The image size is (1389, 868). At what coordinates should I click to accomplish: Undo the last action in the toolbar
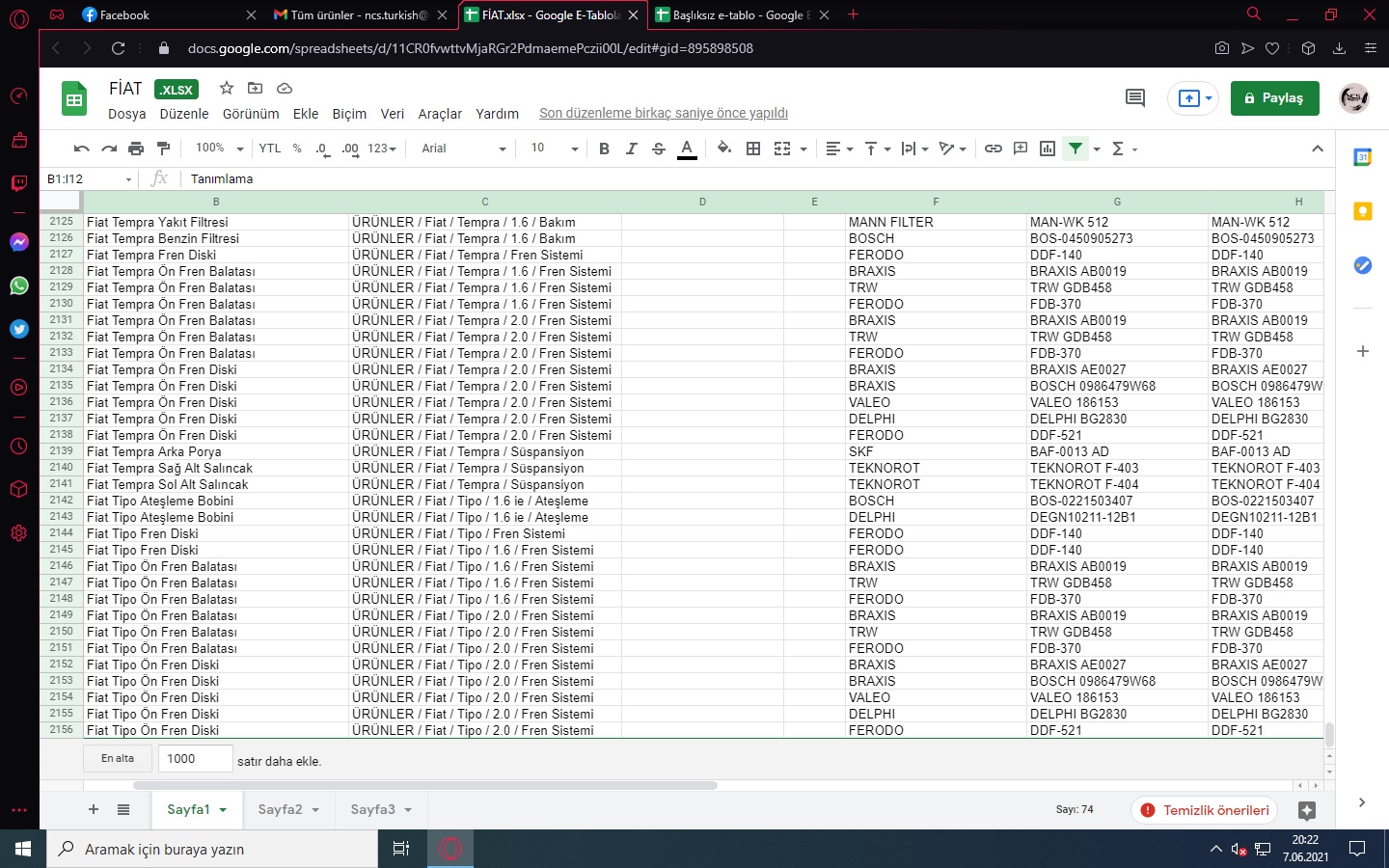[x=81, y=149]
